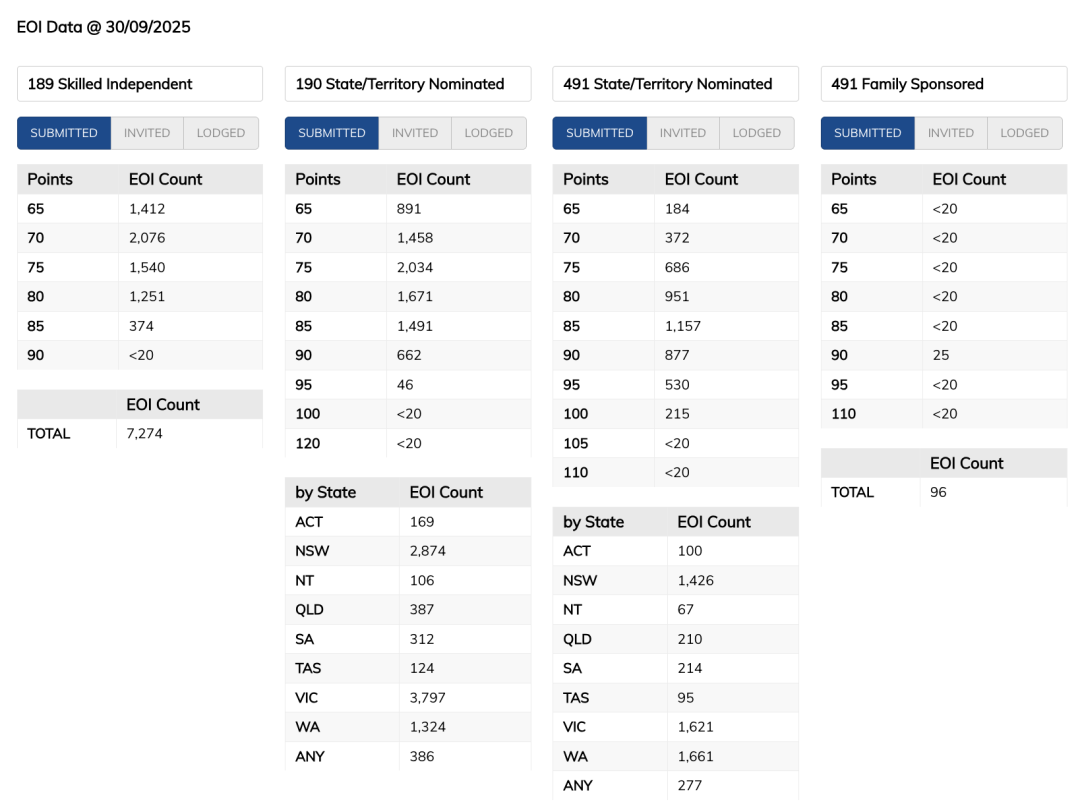Click the 491 Family Sponsored TOTAL value 96

click(x=938, y=492)
